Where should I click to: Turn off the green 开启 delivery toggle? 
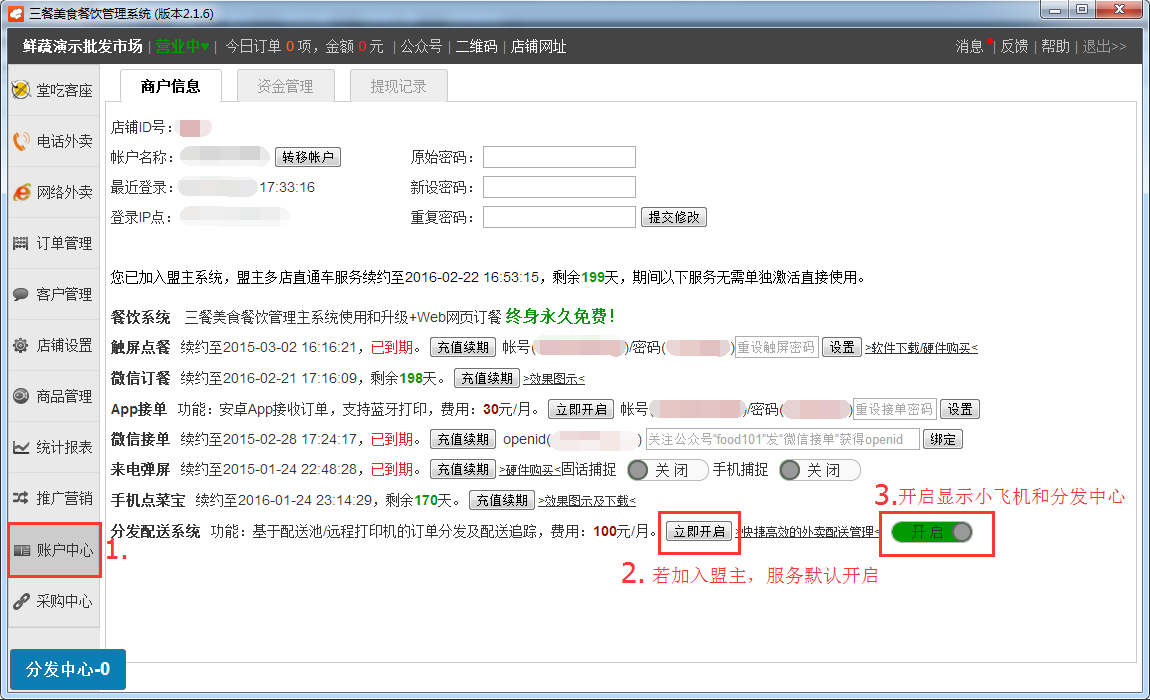[x=931, y=532]
